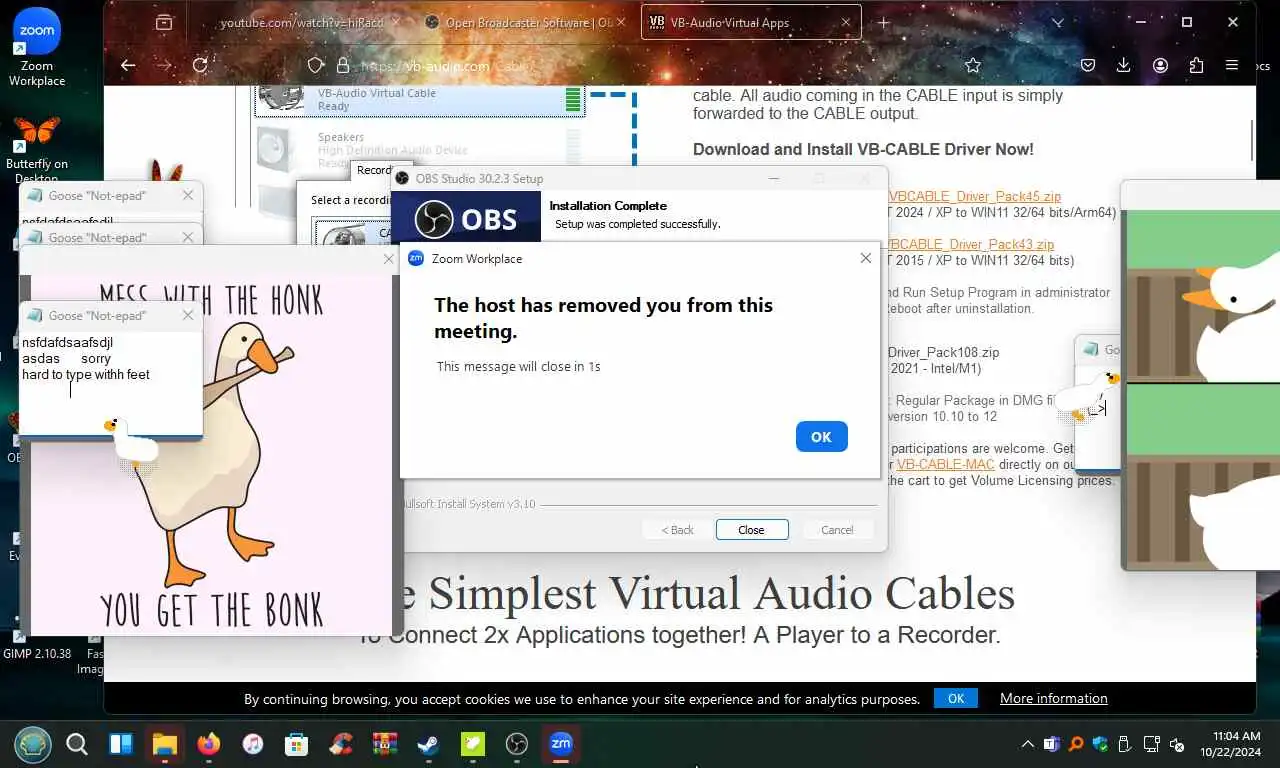The image size is (1280, 768).
Task: Open Firefox Extensions puzzle icon
Action: pyautogui.click(x=1196, y=65)
